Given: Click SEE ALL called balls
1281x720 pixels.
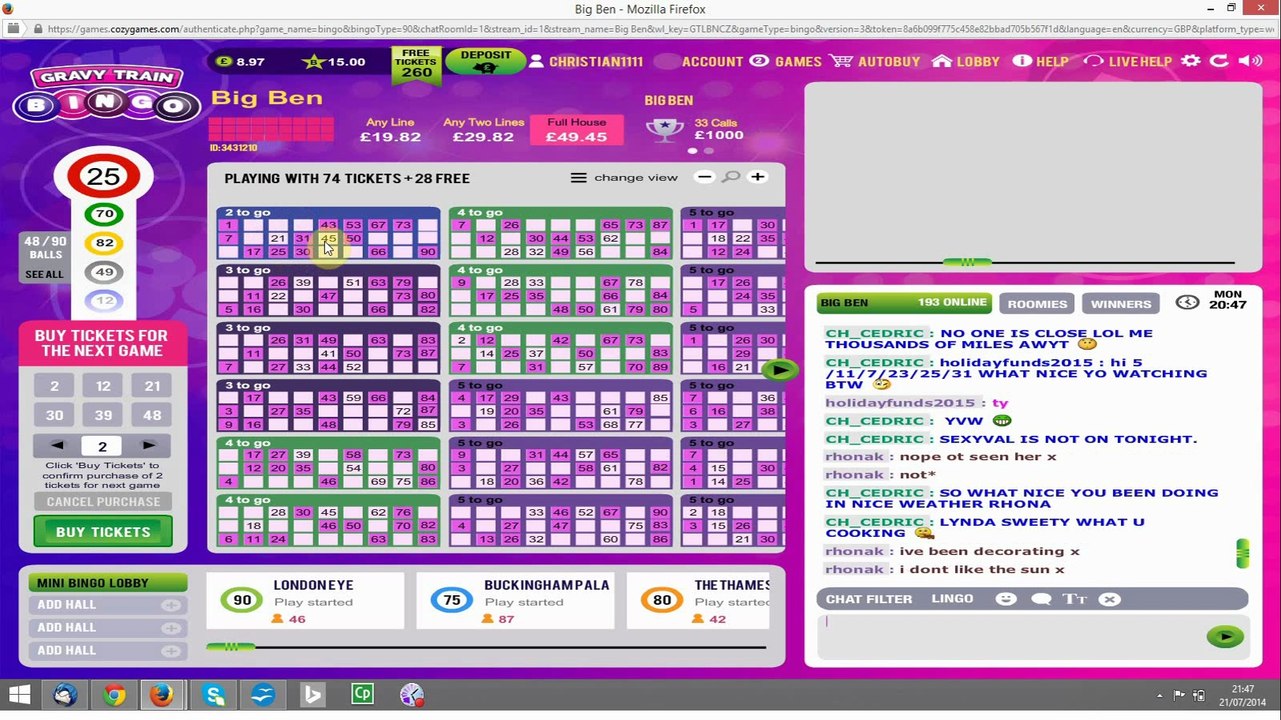Looking at the screenshot, I should tap(44, 274).
